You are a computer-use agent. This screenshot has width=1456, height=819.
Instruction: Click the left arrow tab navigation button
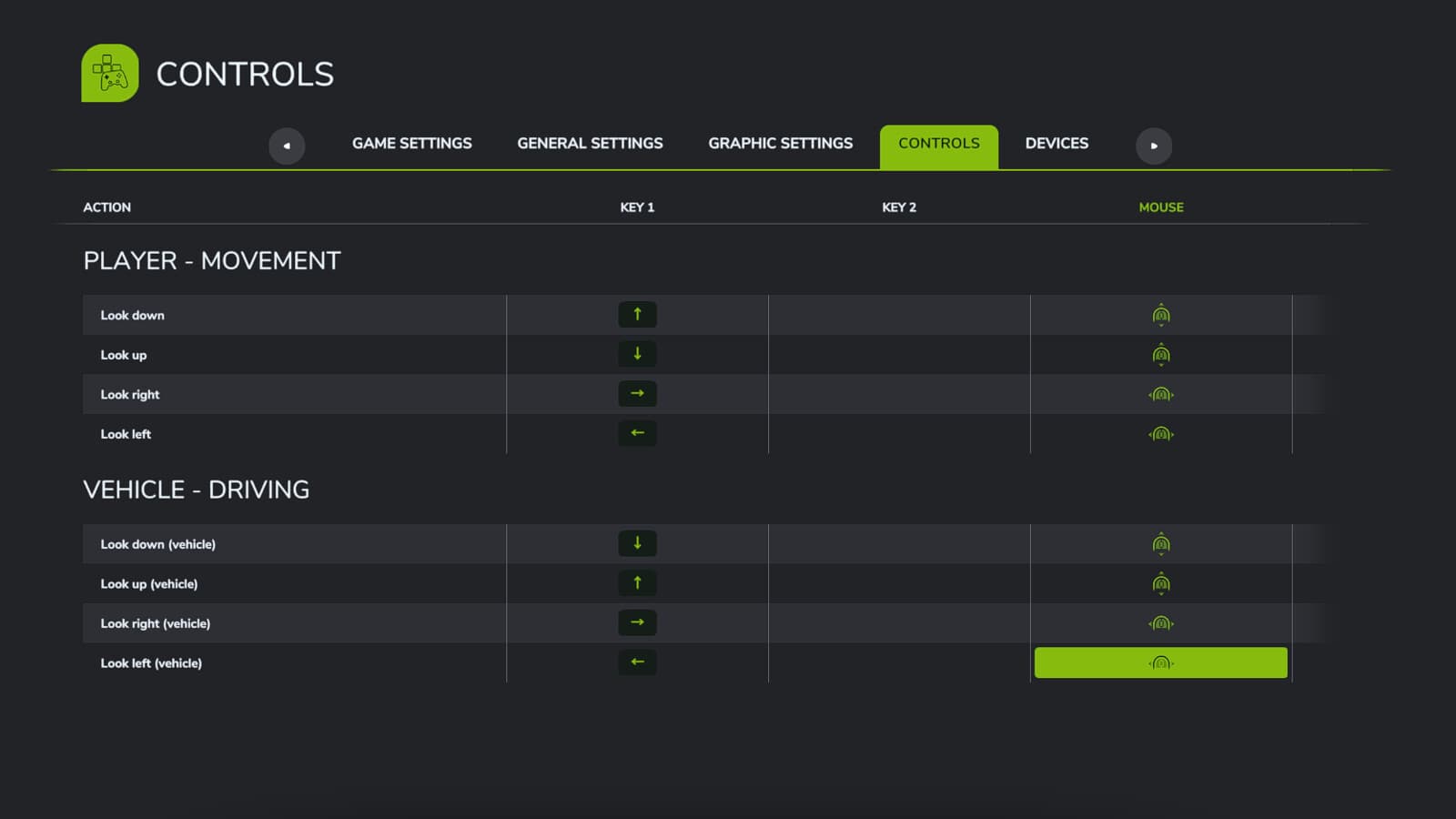coord(287,146)
